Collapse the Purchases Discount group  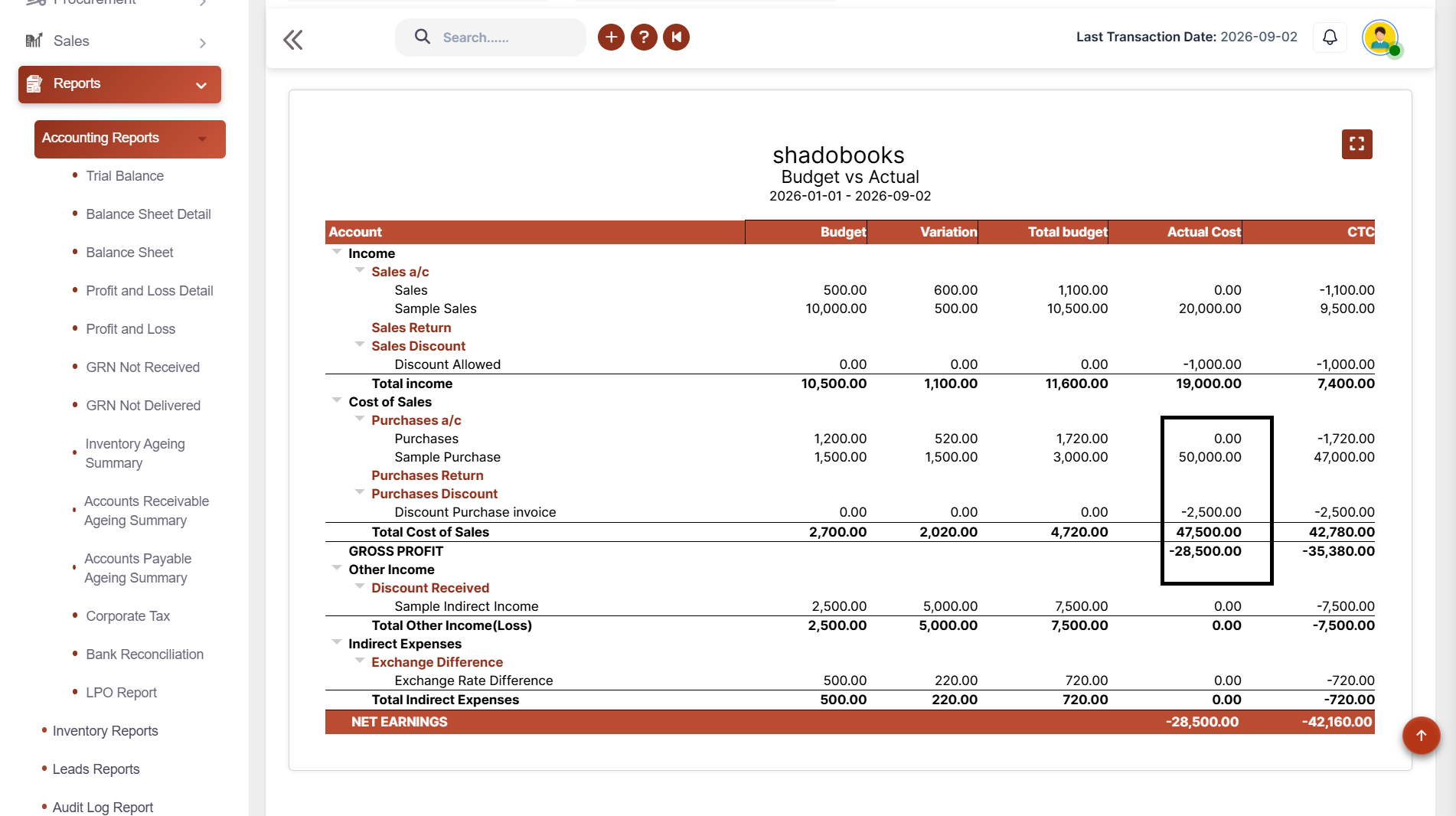360,491
